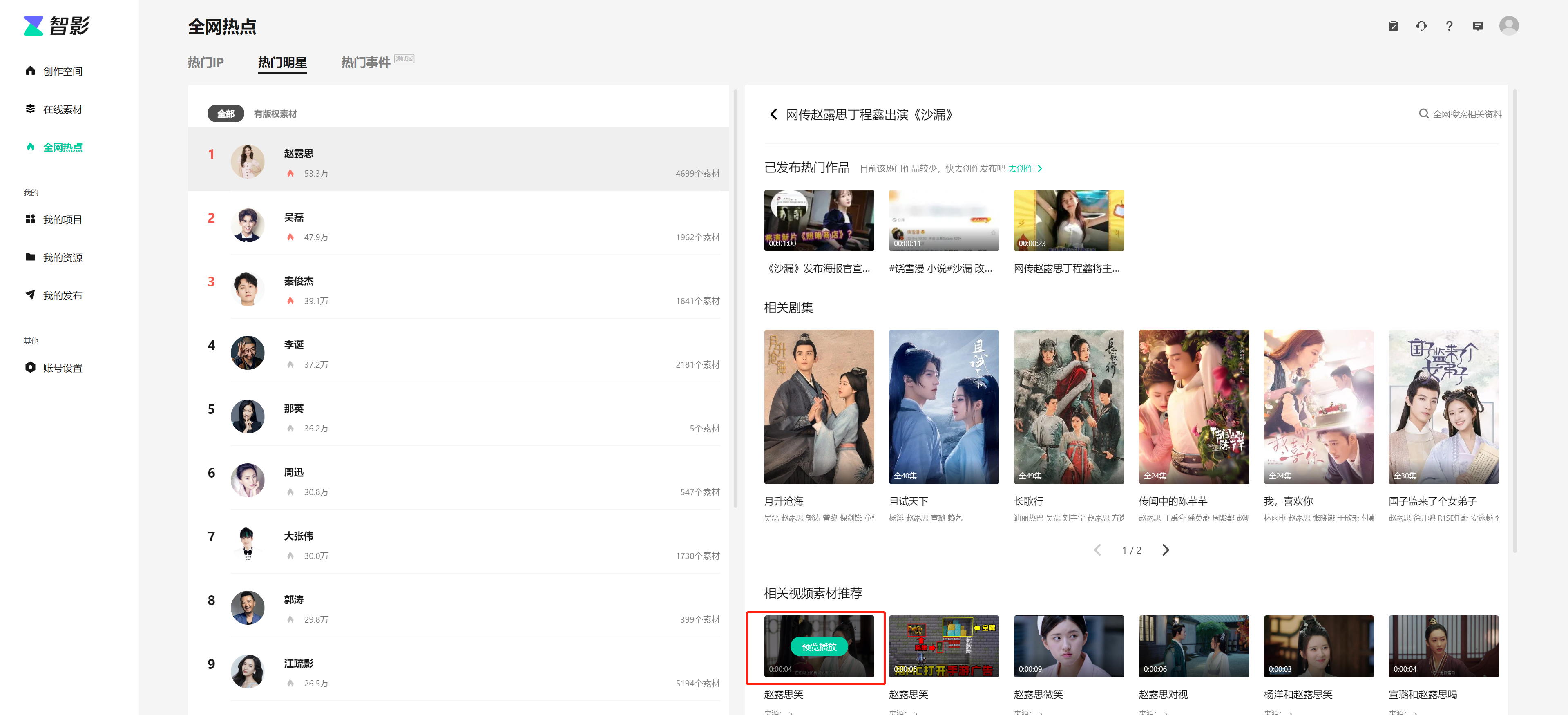Open the 国子监来了个女弟子 poster
This screenshot has width=1568, height=715.
click(1443, 407)
